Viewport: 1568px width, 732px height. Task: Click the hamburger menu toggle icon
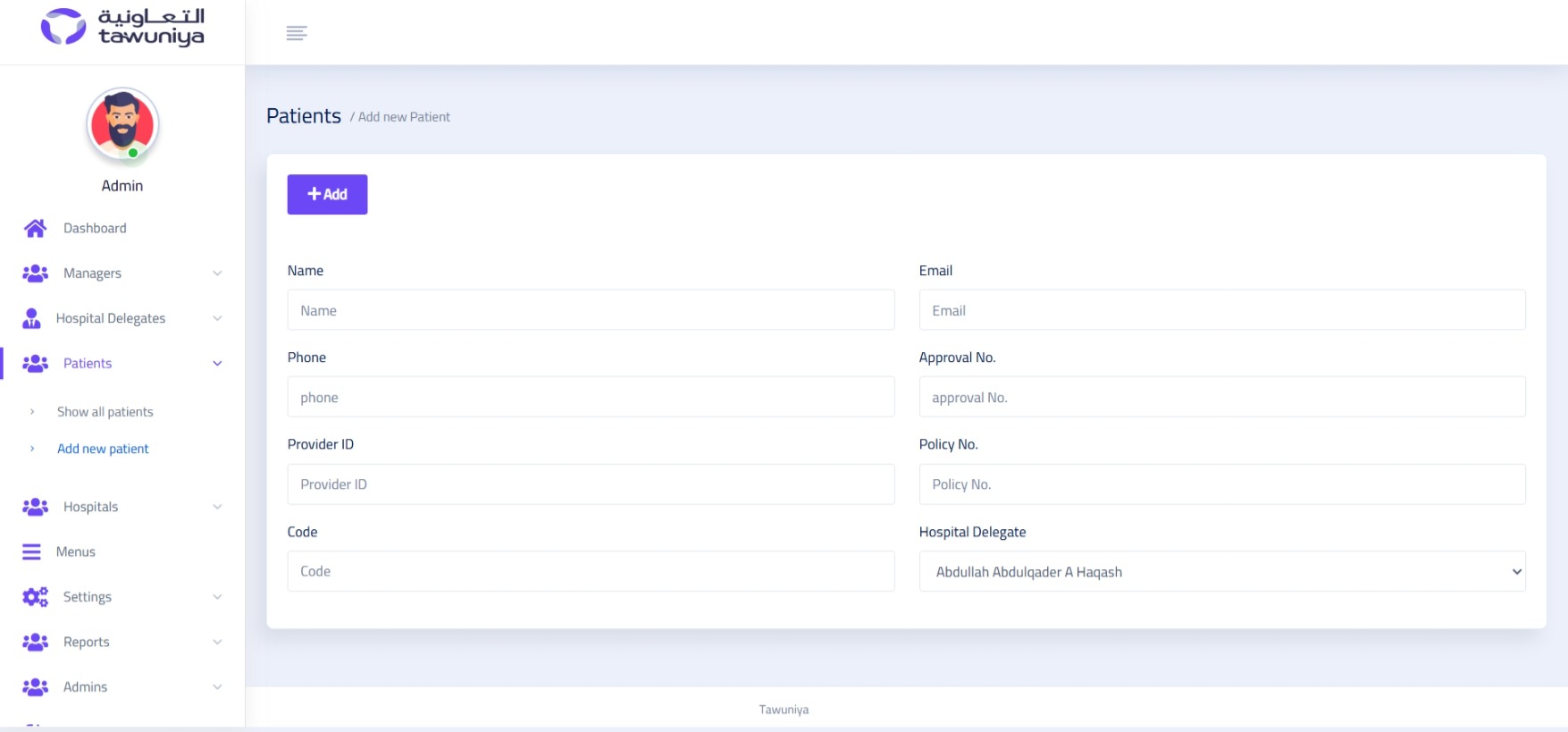pyautogui.click(x=297, y=33)
